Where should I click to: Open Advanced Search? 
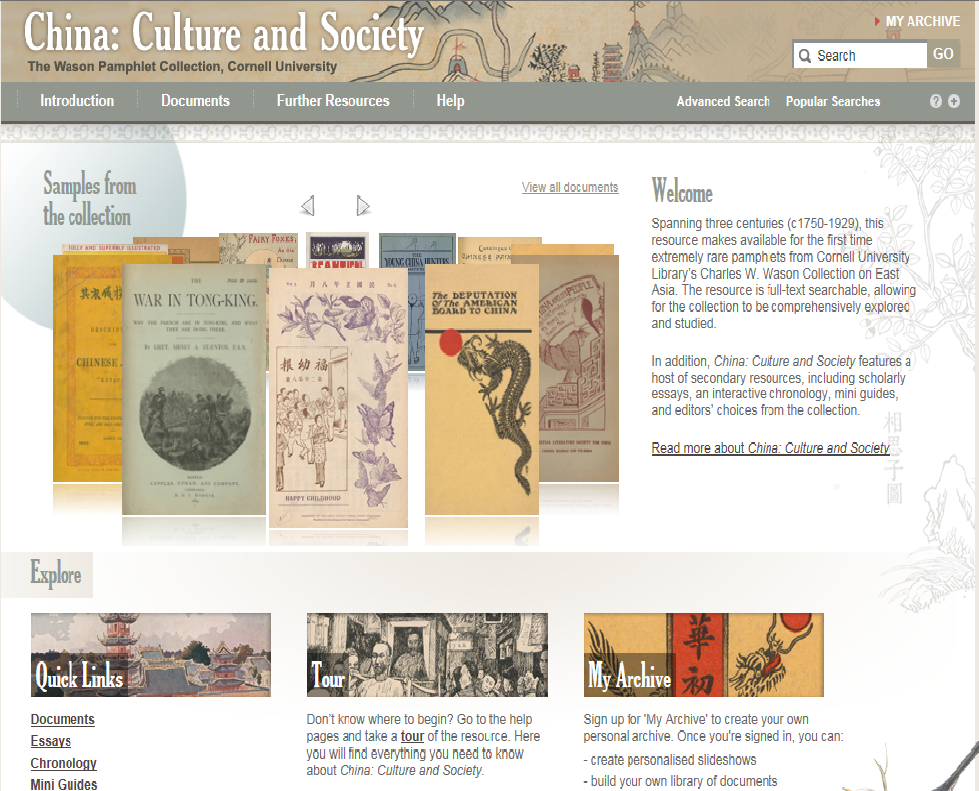pyautogui.click(x=723, y=101)
